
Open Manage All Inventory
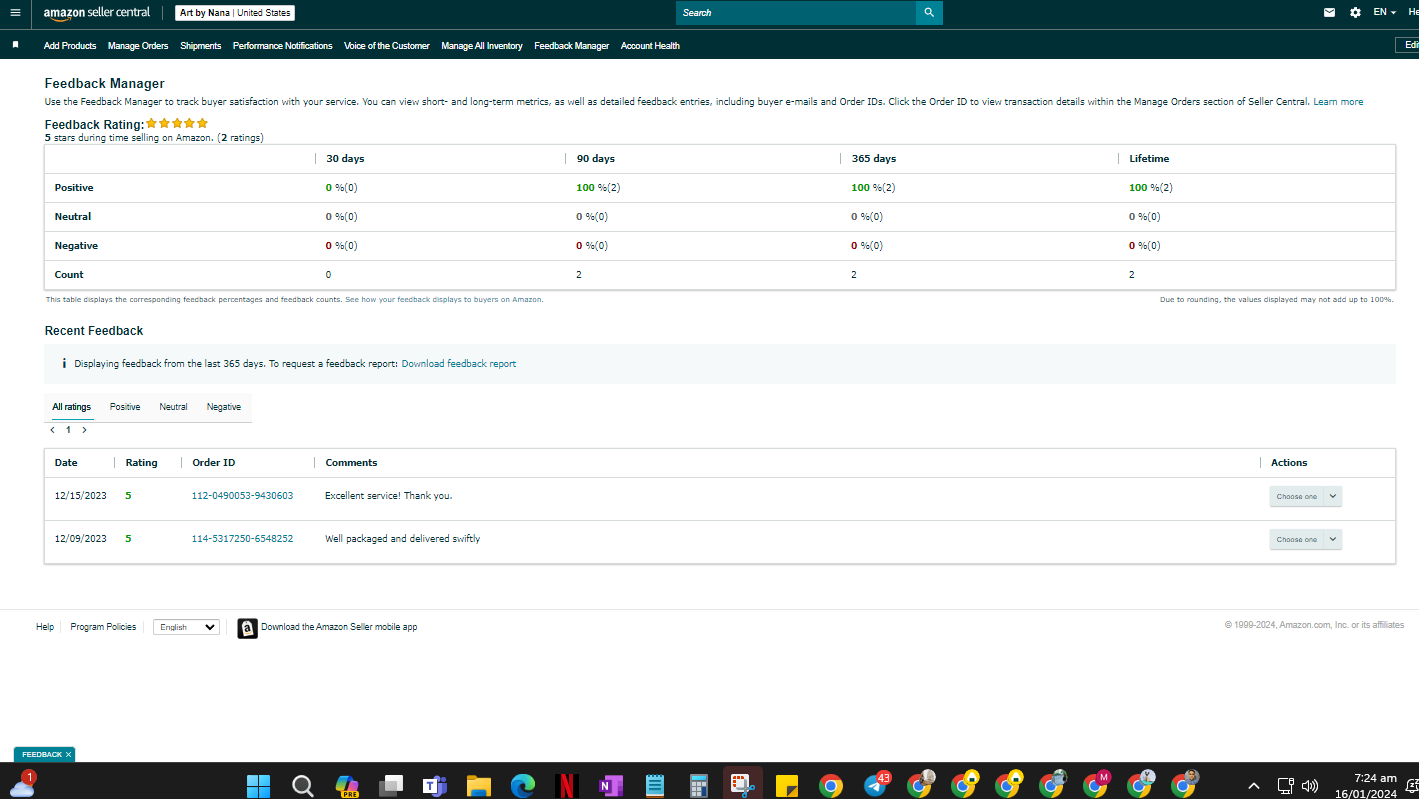point(482,46)
